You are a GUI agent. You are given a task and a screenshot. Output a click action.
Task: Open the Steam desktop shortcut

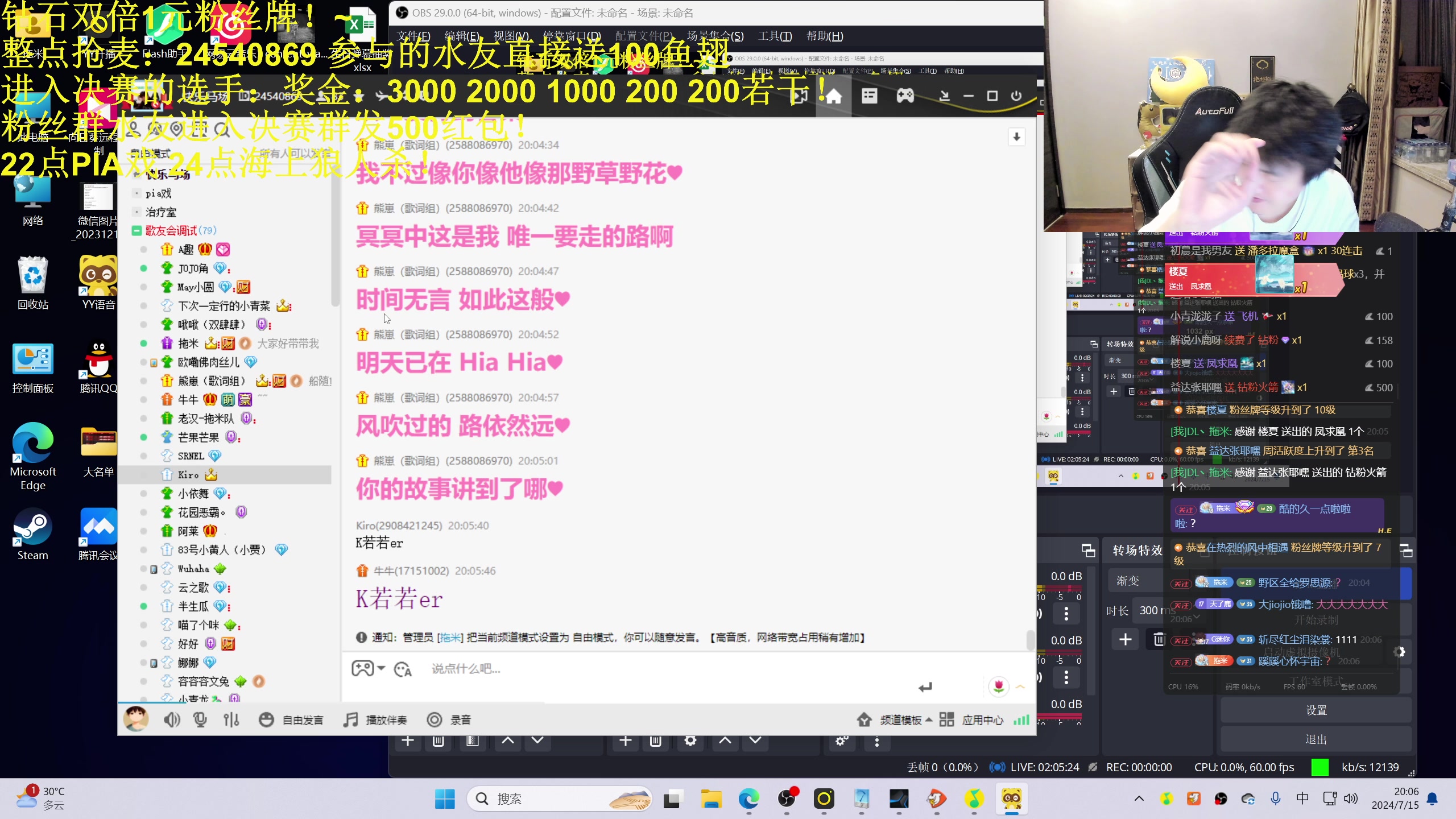tap(32, 535)
